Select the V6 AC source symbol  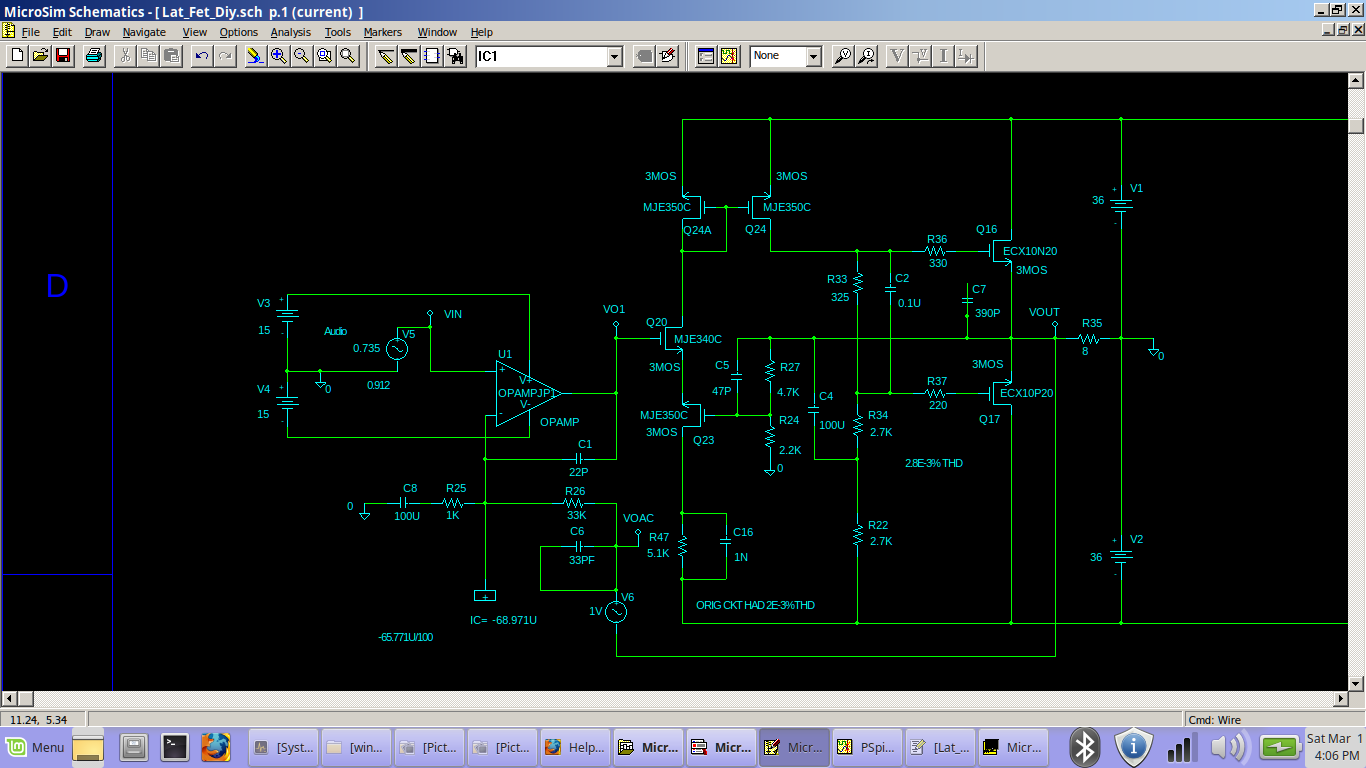click(616, 611)
